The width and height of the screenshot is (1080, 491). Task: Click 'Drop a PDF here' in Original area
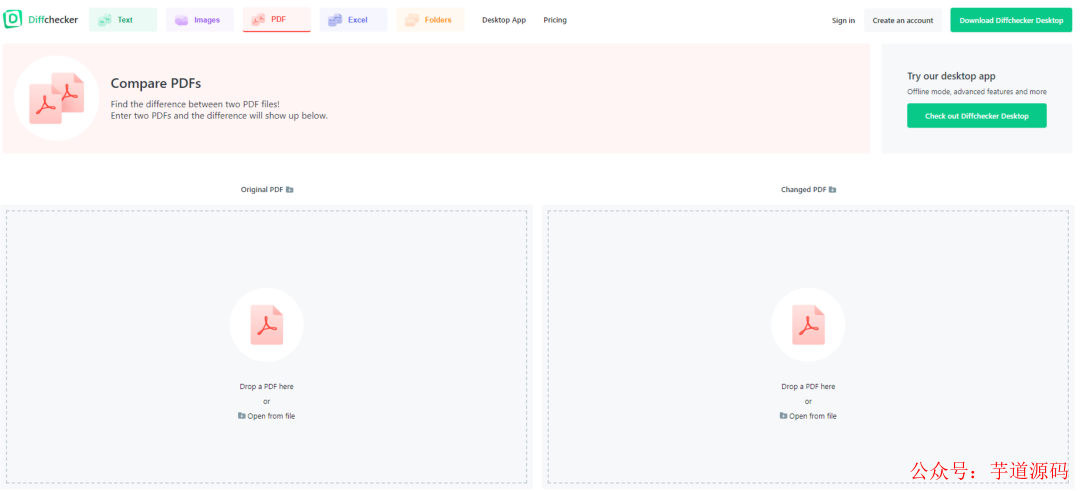267,386
